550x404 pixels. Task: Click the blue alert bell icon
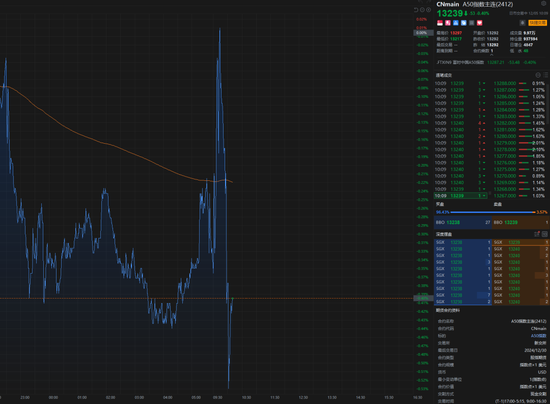click(x=456, y=23)
